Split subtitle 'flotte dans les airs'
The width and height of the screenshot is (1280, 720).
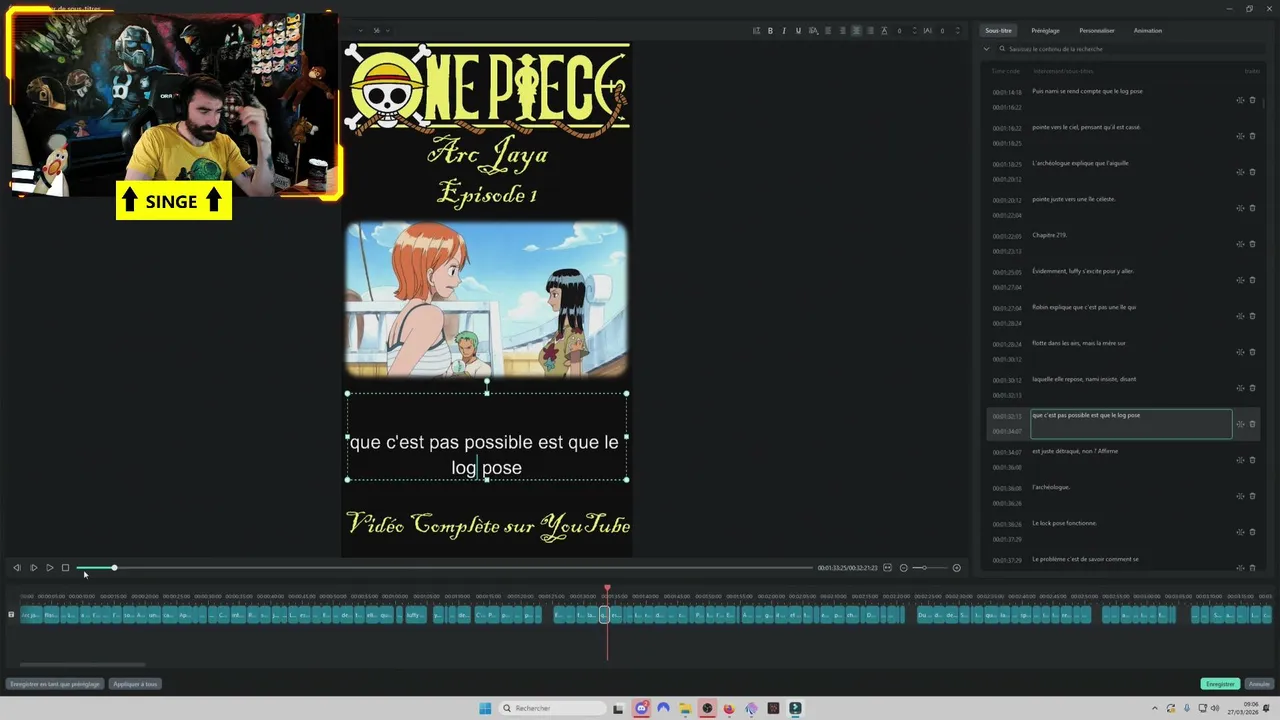[1240, 352]
